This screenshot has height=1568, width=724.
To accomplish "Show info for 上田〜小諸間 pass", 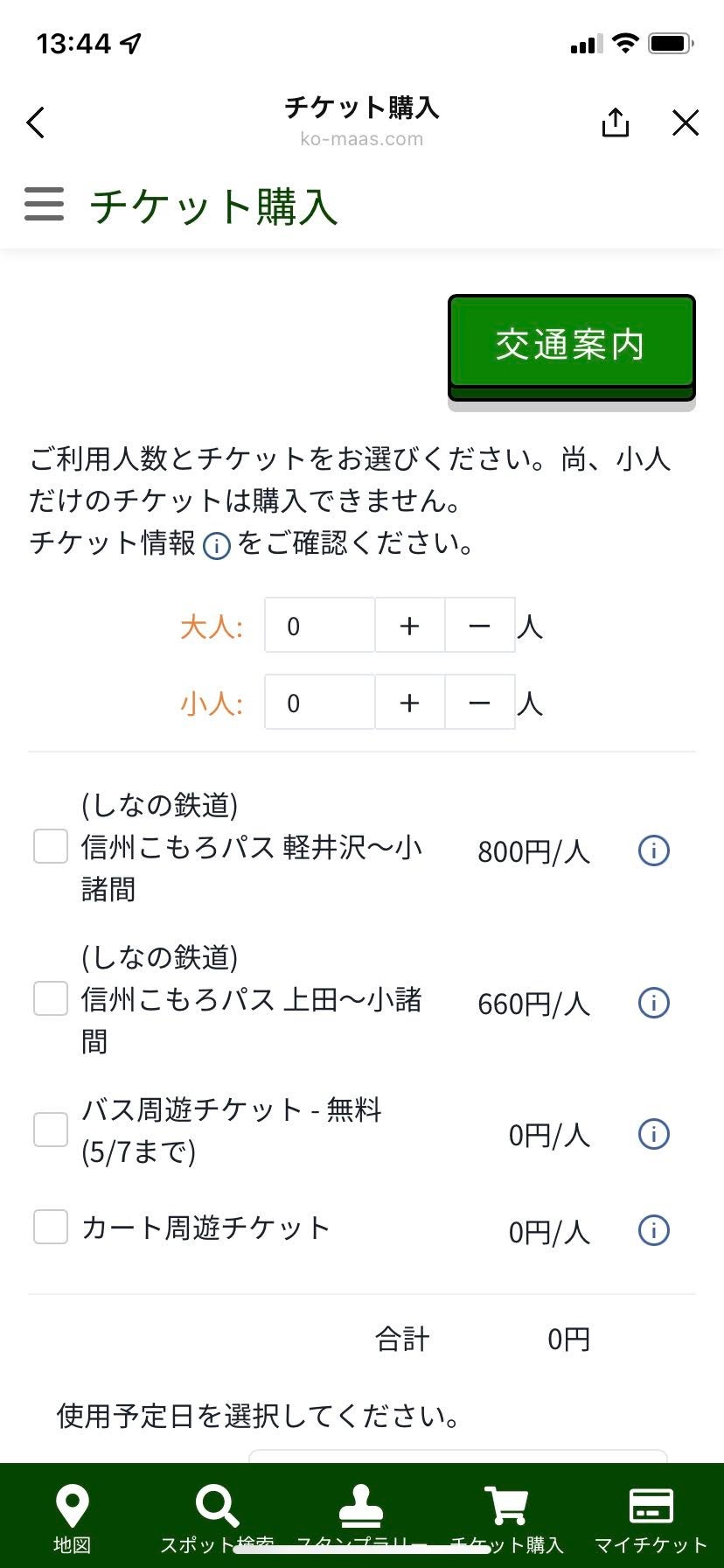I will tap(653, 1002).
